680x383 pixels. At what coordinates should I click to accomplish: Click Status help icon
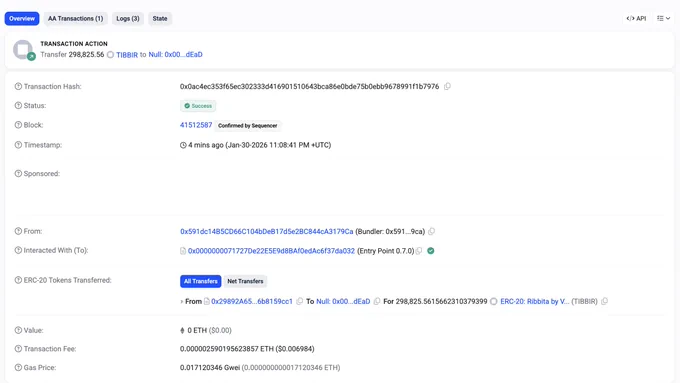tap(18, 105)
